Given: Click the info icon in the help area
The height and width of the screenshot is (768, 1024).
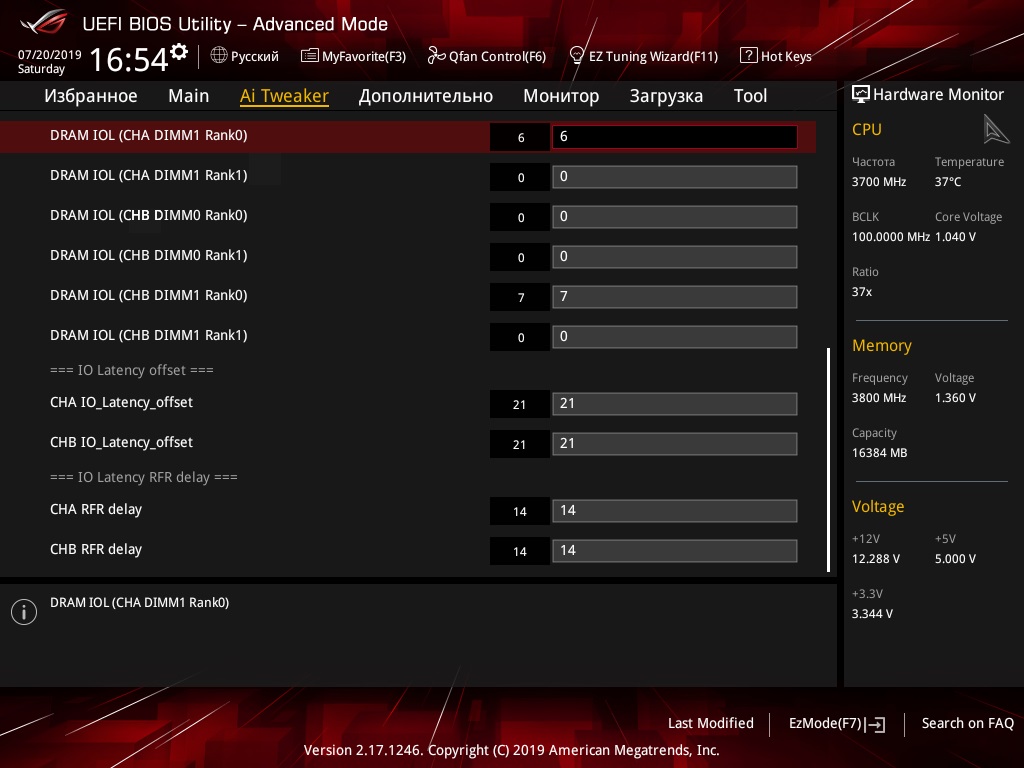Looking at the screenshot, I should click(x=24, y=612).
